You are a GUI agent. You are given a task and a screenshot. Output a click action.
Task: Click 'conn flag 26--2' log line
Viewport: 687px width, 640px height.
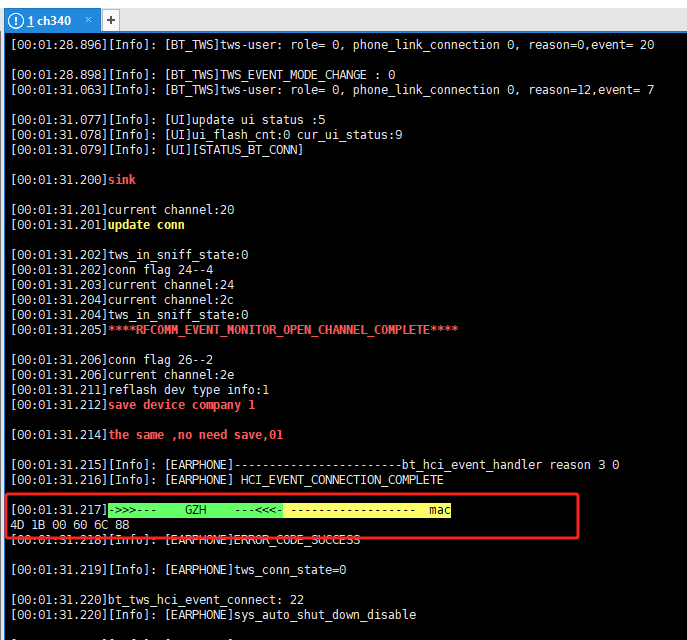(x=112, y=360)
